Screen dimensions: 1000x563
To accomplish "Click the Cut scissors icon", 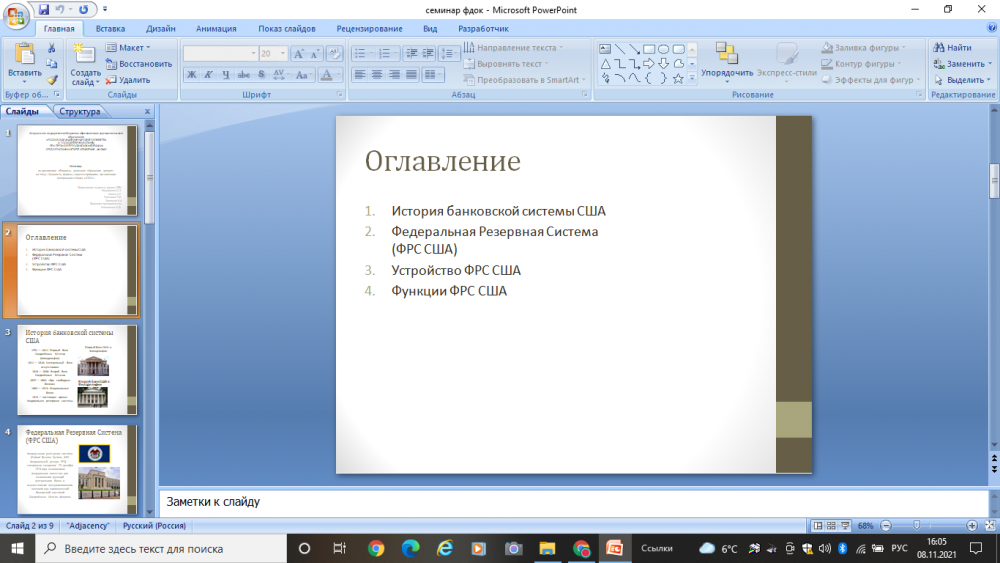I will (52, 47).
